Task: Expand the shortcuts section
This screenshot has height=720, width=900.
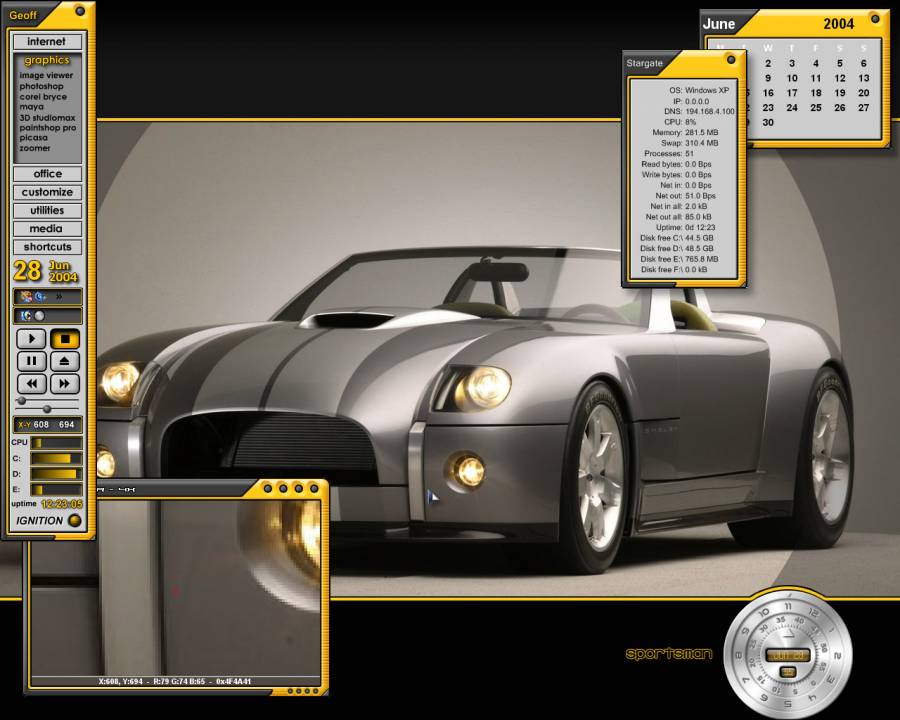Action: [47, 247]
